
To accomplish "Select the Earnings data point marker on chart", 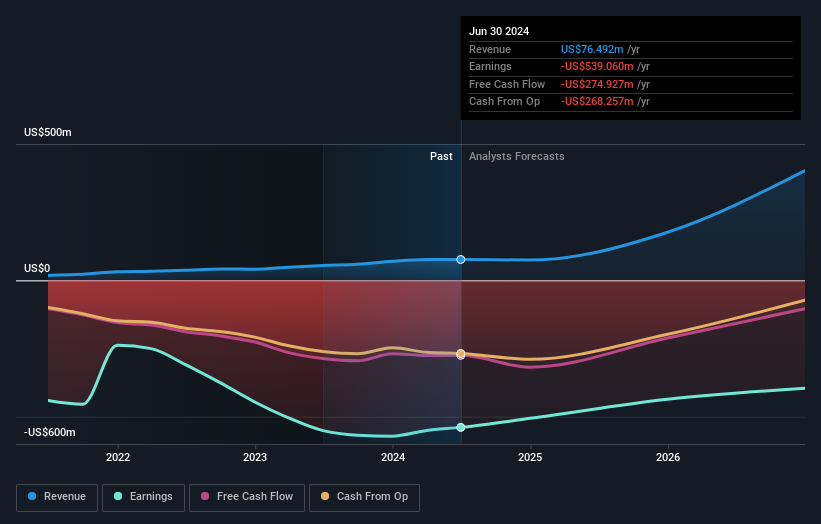I will click(x=461, y=428).
